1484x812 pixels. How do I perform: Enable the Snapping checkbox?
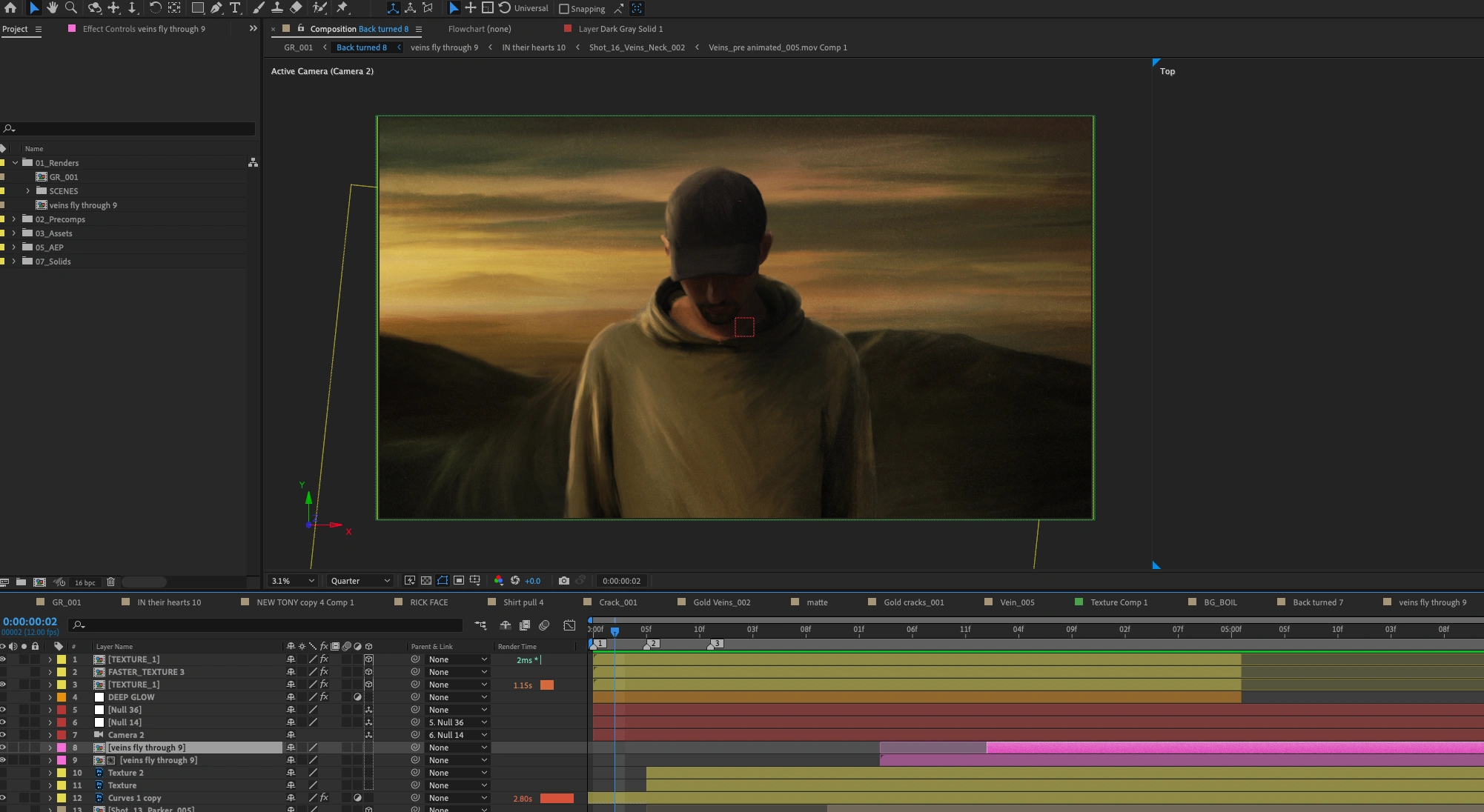point(564,9)
